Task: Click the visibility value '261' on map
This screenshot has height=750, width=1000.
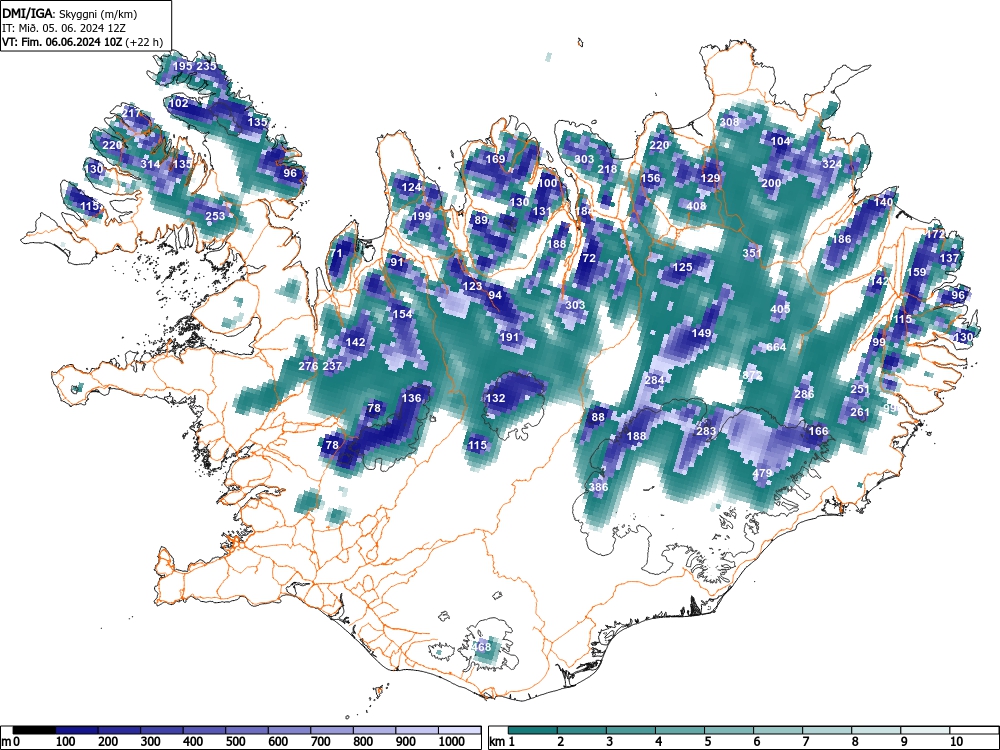Action: coord(860,413)
